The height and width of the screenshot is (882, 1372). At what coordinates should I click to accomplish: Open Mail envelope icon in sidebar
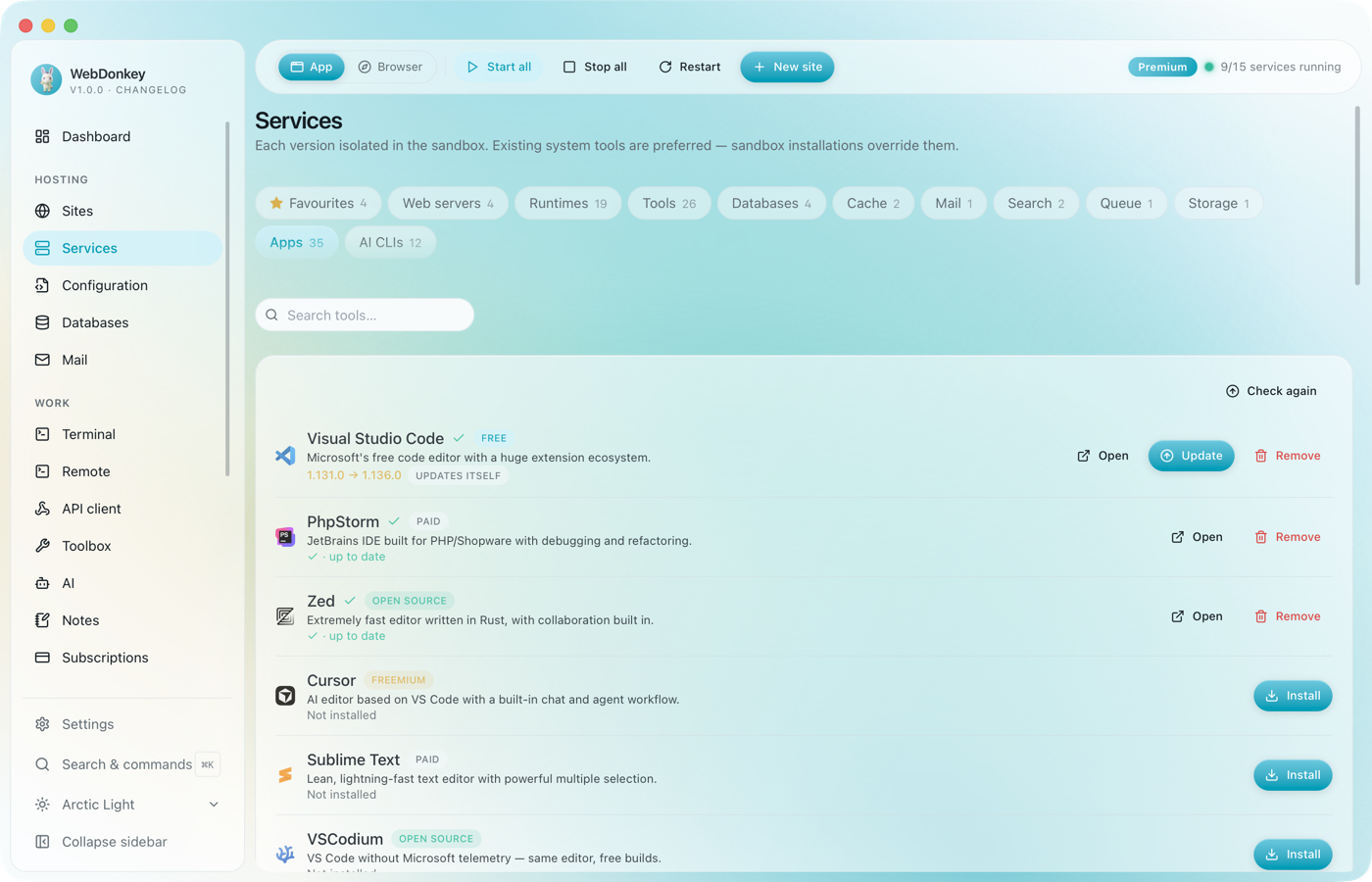42,360
